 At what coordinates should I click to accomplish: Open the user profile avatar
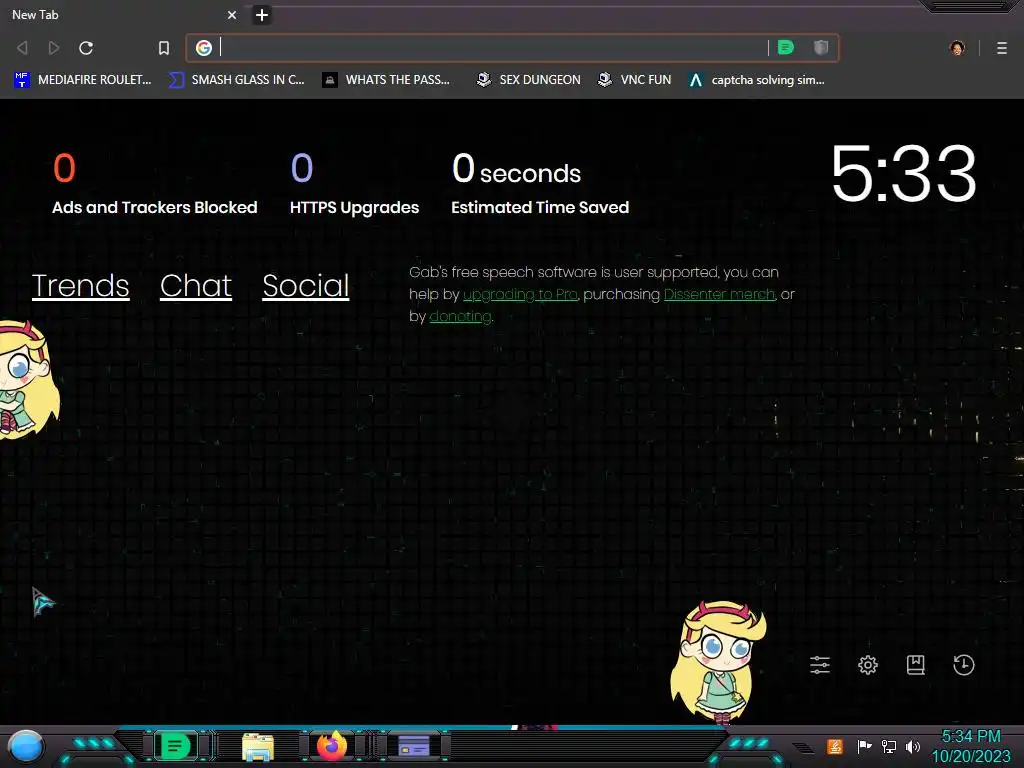[957, 48]
